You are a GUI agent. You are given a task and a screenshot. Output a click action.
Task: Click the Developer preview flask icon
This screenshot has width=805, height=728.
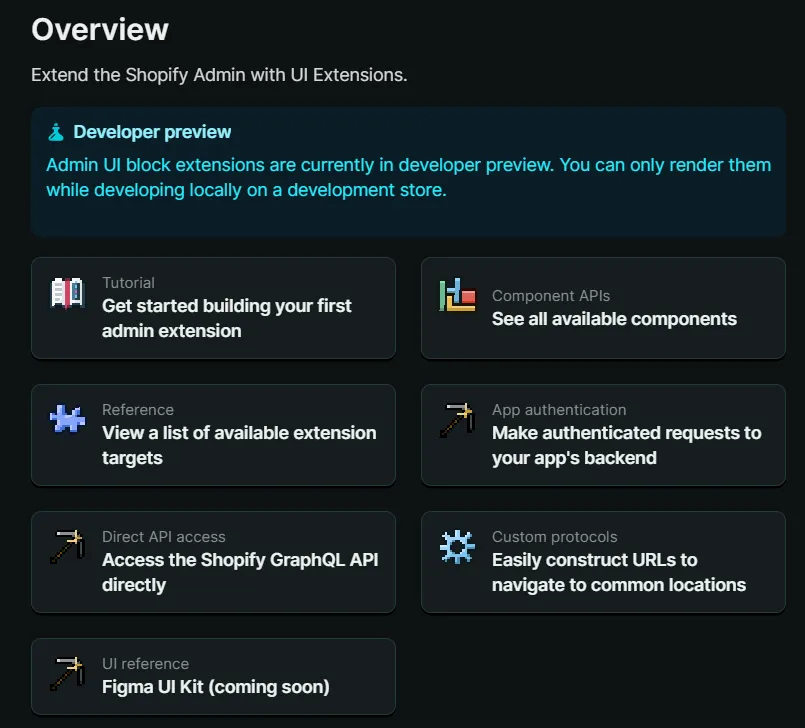click(x=56, y=131)
